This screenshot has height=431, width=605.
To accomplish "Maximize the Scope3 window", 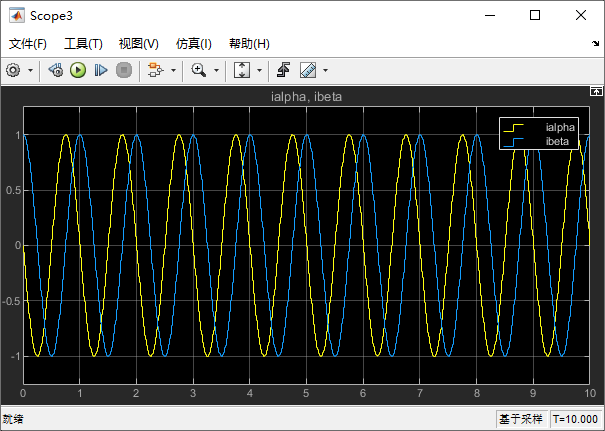I will click(535, 15).
